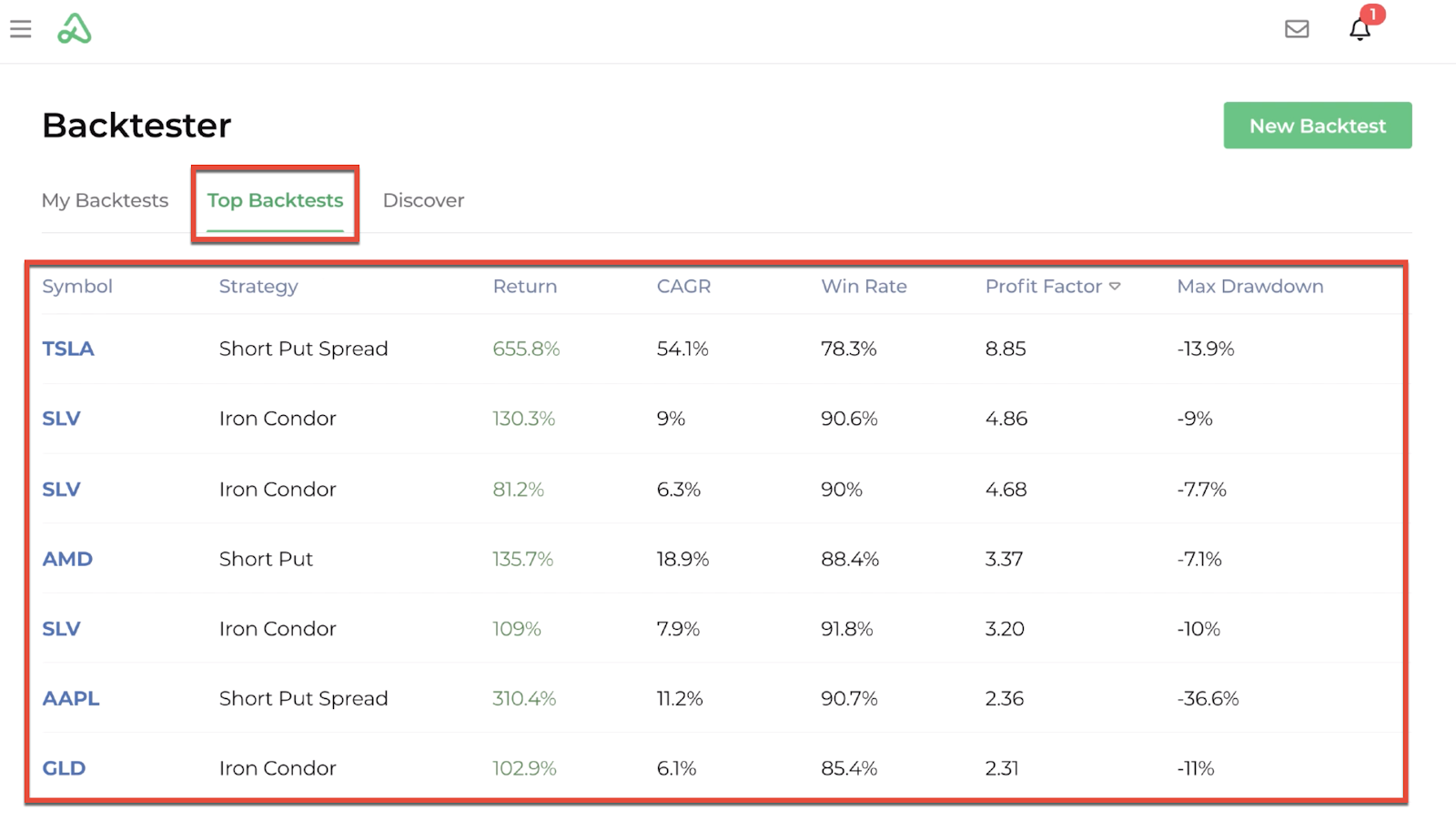
Task: Click the Backtester page heading
Action: pos(136,125)
